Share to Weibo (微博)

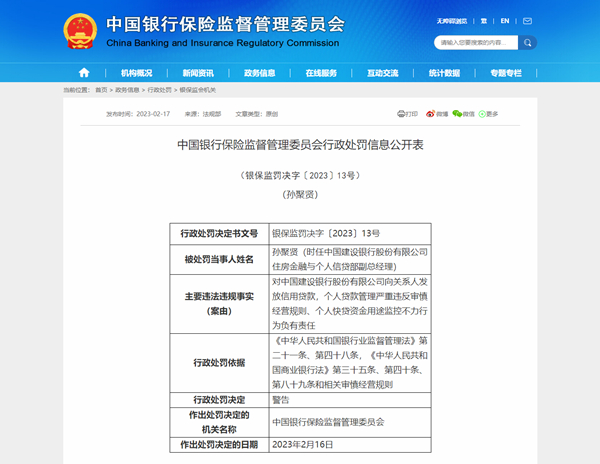(x=437, y=114)
